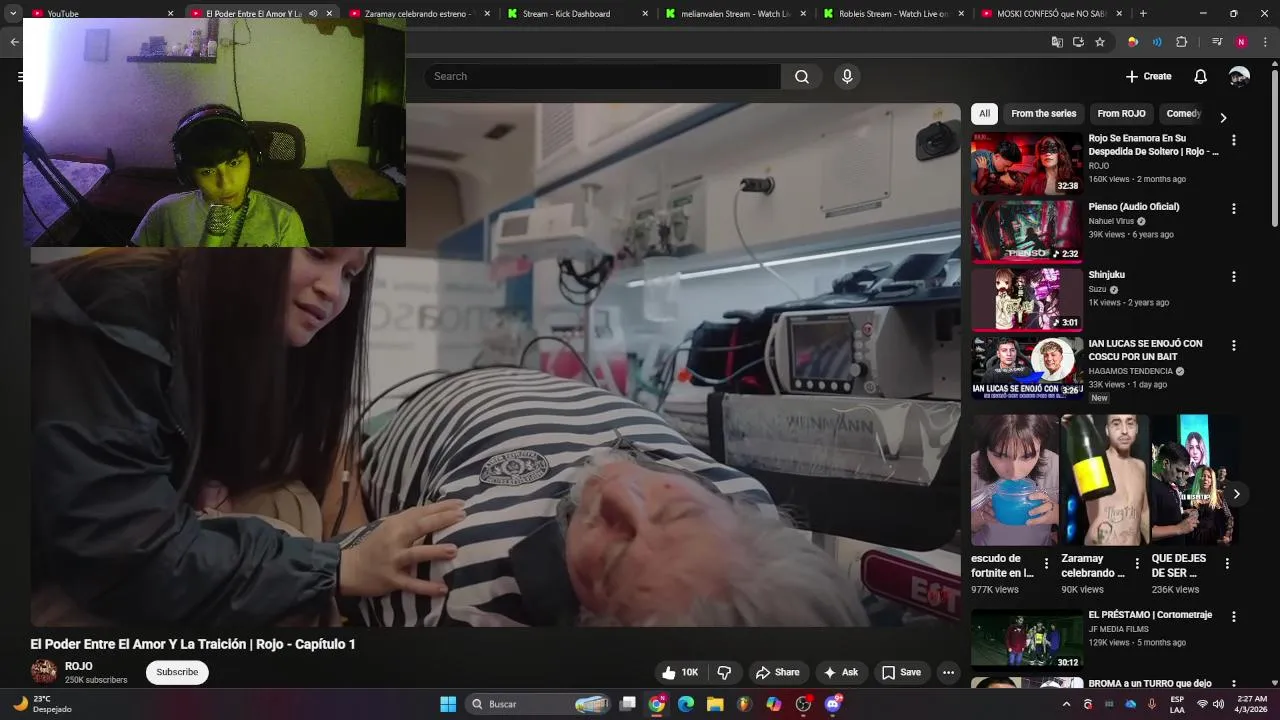Screen dimensions: 1280x720
Task: Mute the El Poder Entre El Amor tab audio
Action: click(x=313, y=13)
